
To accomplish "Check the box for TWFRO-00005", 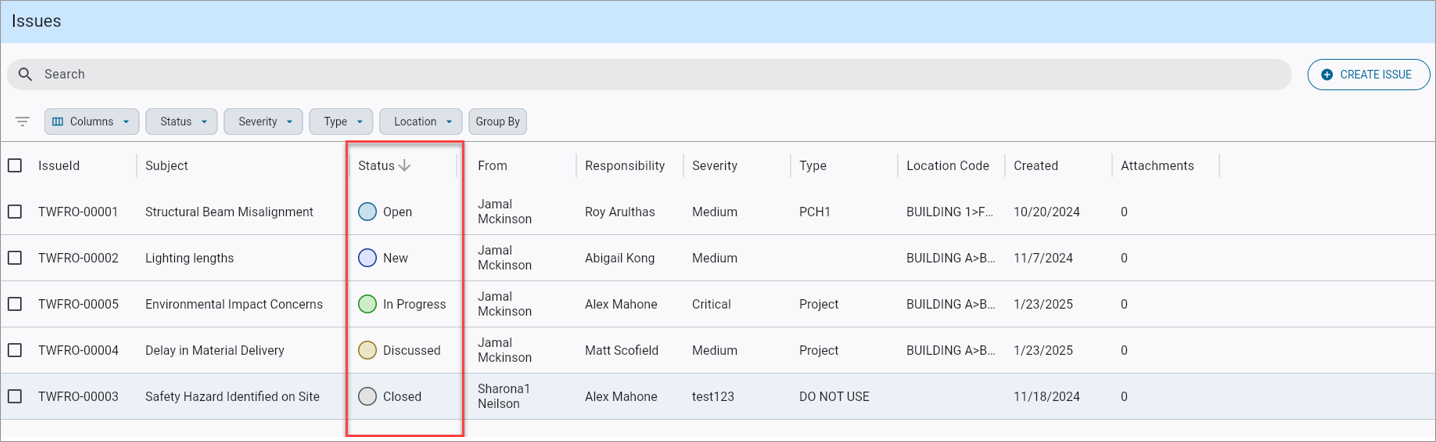I will pyautogui.click(x=15, y=304).
